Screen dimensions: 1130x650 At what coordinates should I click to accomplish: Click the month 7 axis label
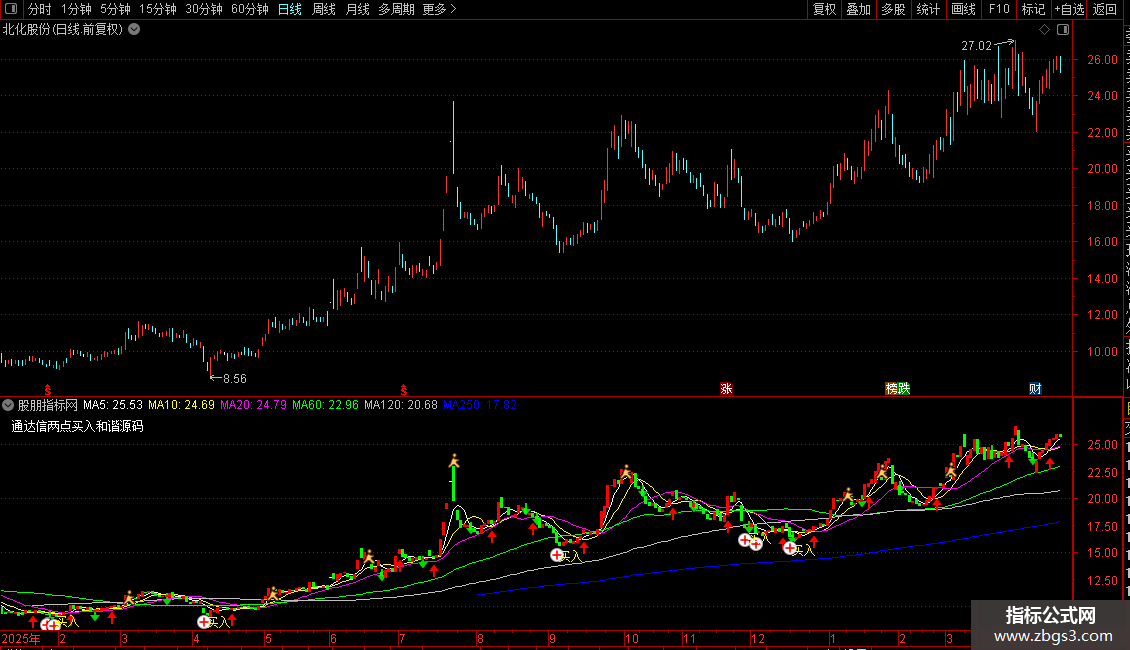tap(401, 639)
